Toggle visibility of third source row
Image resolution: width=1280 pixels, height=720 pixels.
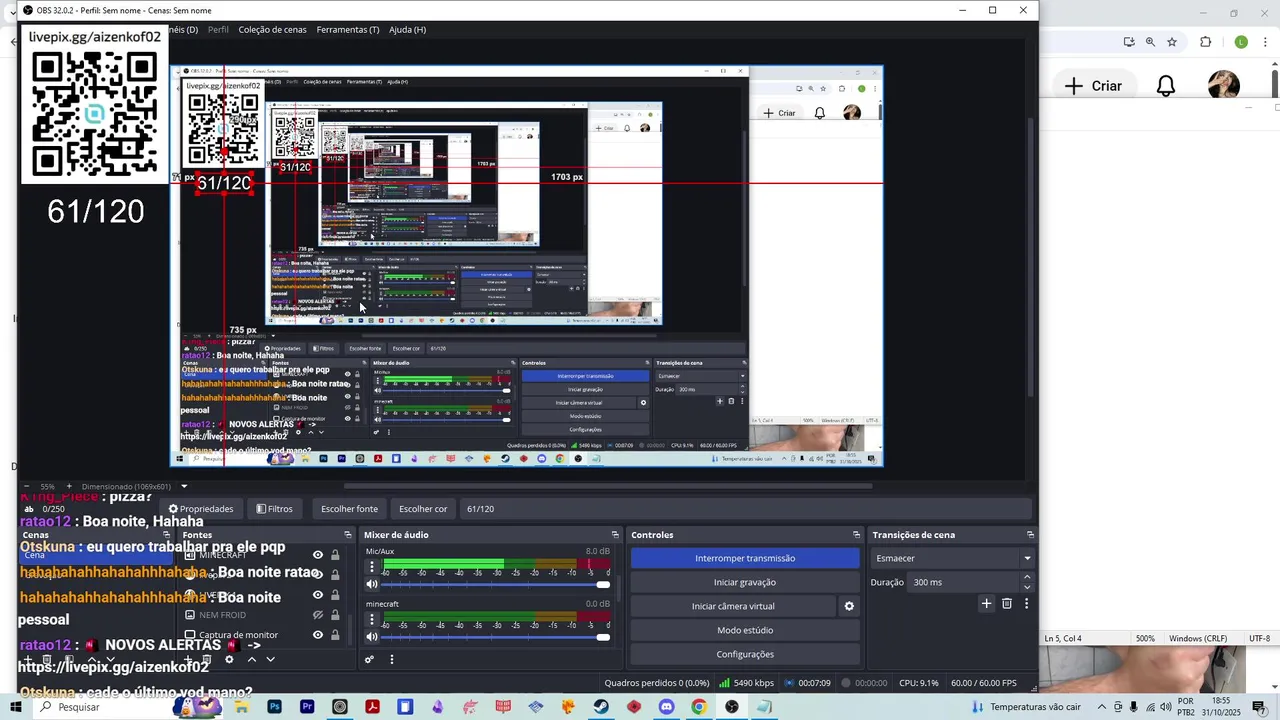click(x=318, y=595)
